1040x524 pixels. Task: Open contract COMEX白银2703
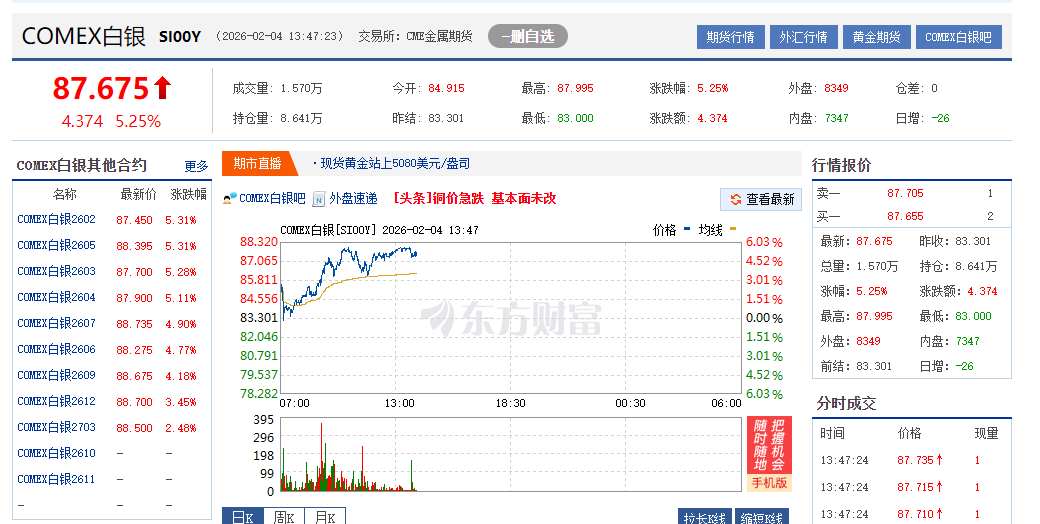(56, 426)
